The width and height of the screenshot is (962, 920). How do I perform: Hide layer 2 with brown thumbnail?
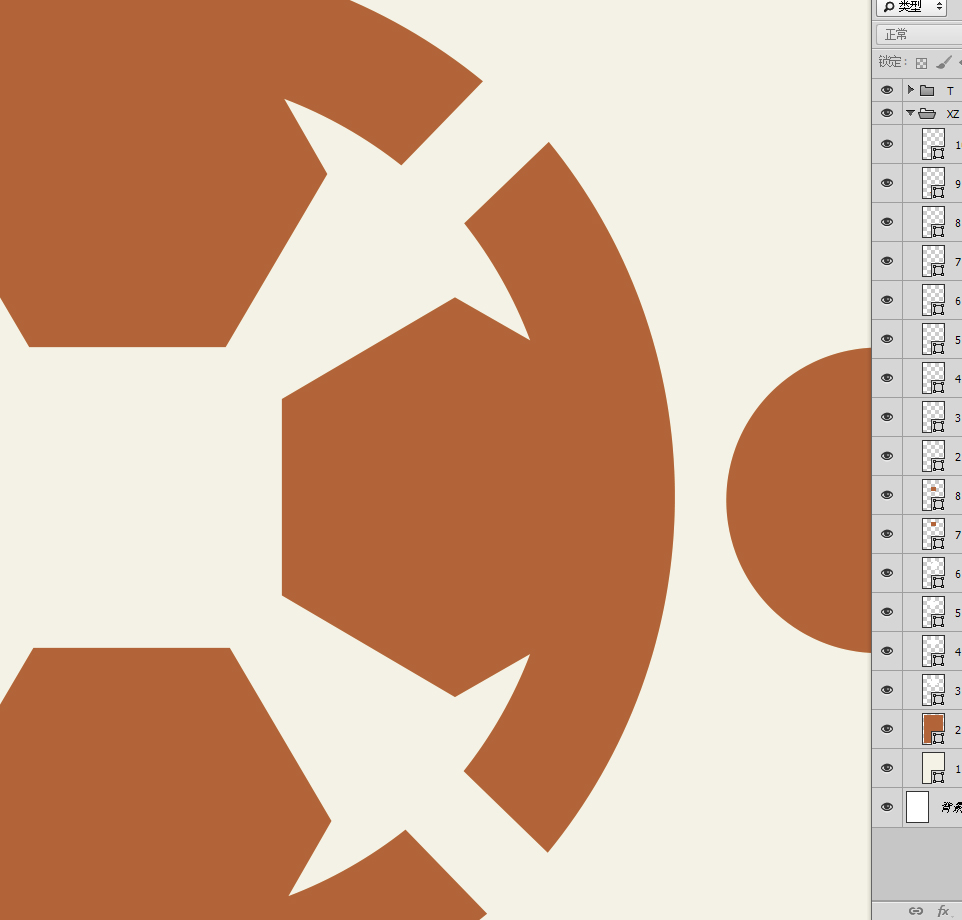[887, 729]
